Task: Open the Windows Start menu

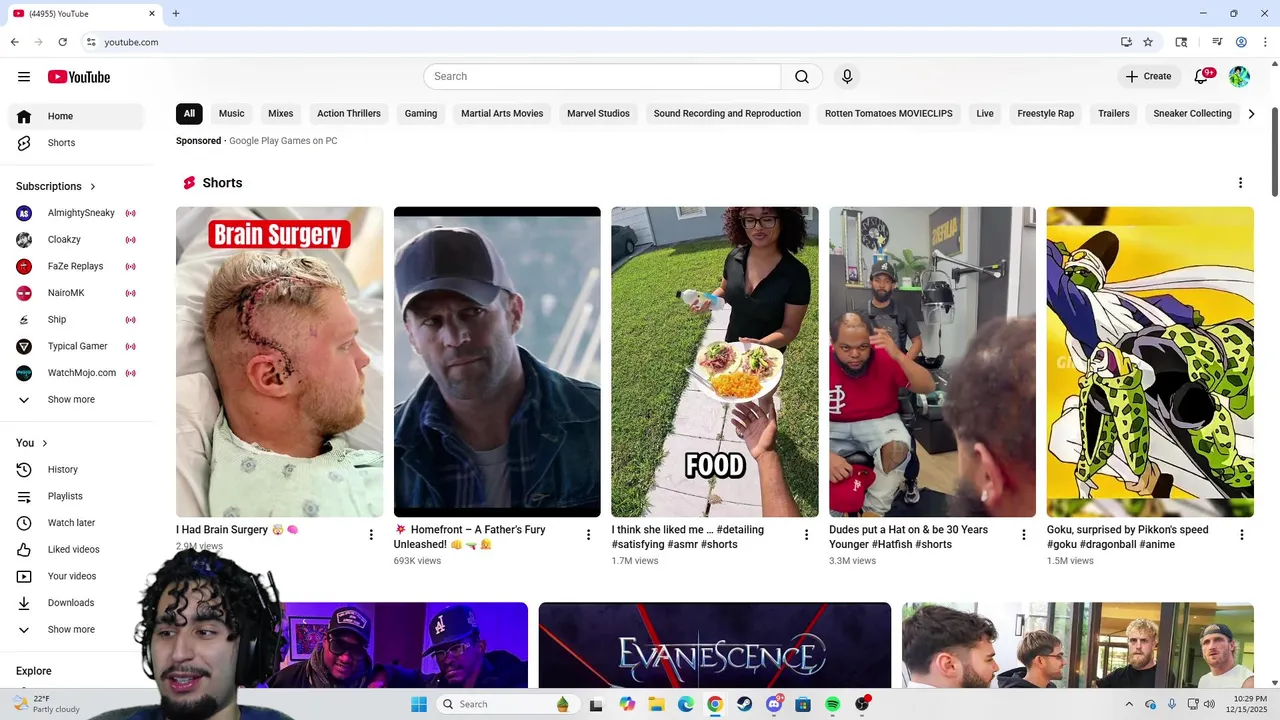Action: (x=419, y=704)
